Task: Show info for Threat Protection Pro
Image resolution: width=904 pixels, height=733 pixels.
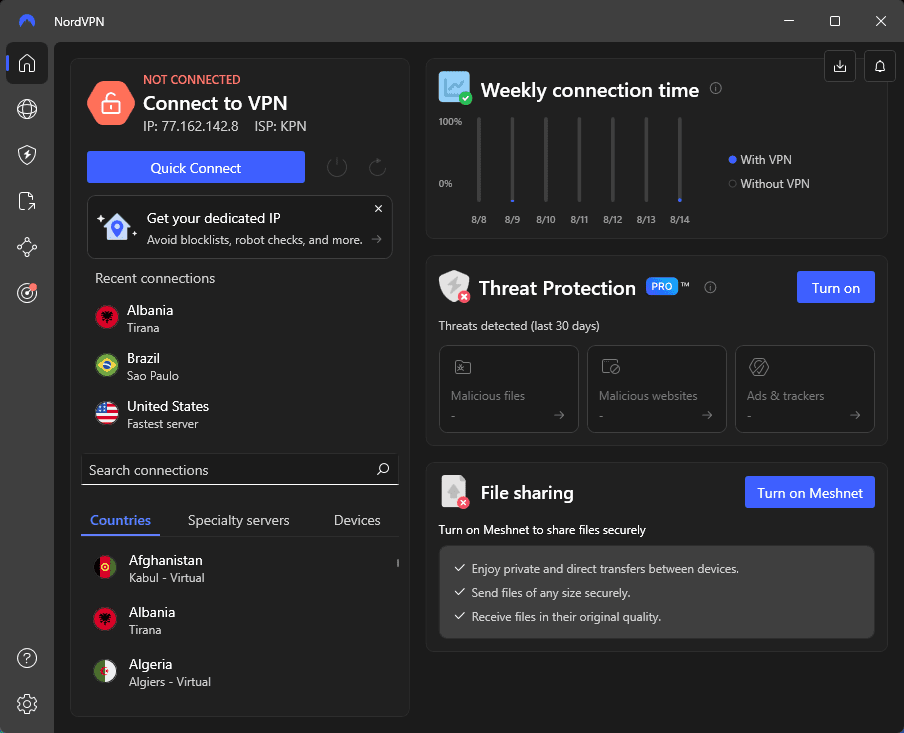Action: [710, 287]
